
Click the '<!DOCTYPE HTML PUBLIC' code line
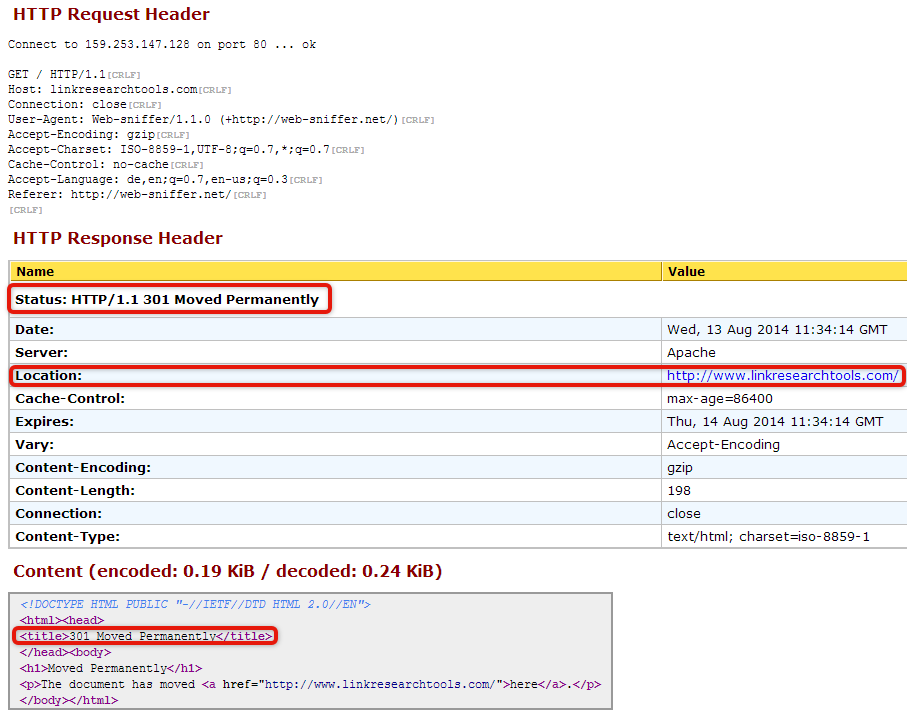tap(195, 605)
